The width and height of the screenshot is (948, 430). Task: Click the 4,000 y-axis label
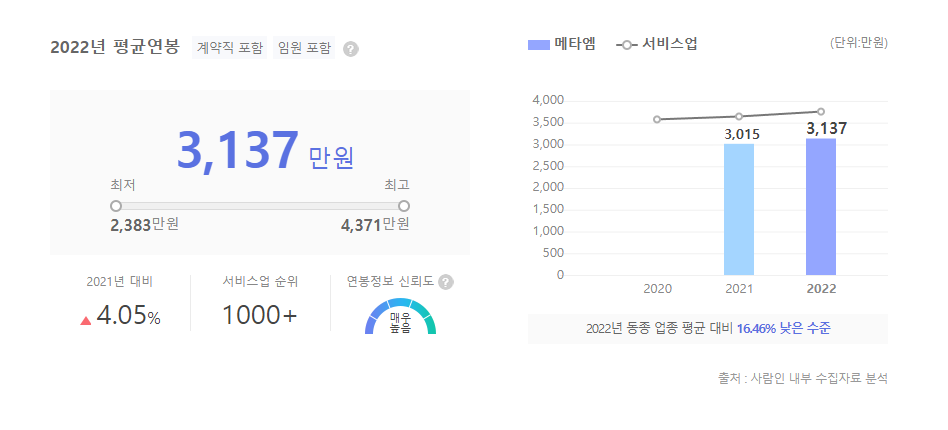(x=548, y=100)
